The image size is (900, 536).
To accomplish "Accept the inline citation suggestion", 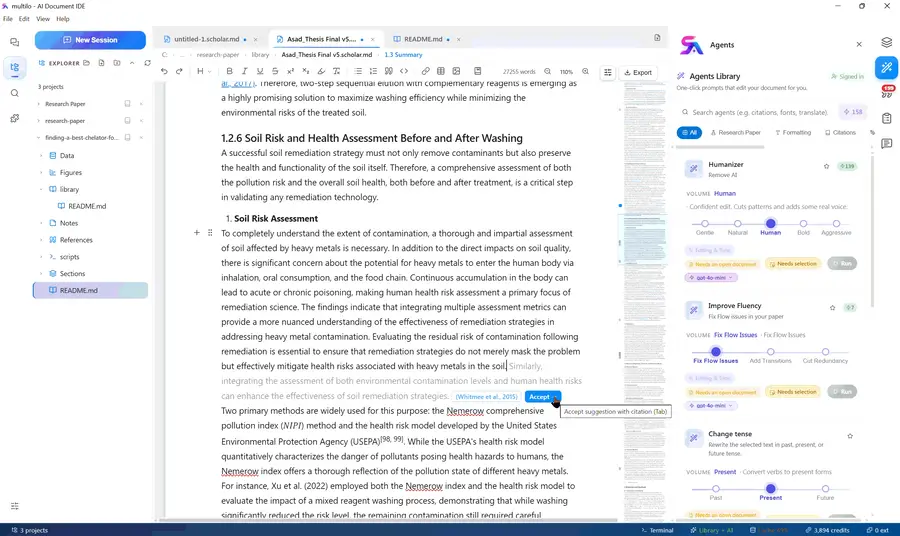I will 542,397.
